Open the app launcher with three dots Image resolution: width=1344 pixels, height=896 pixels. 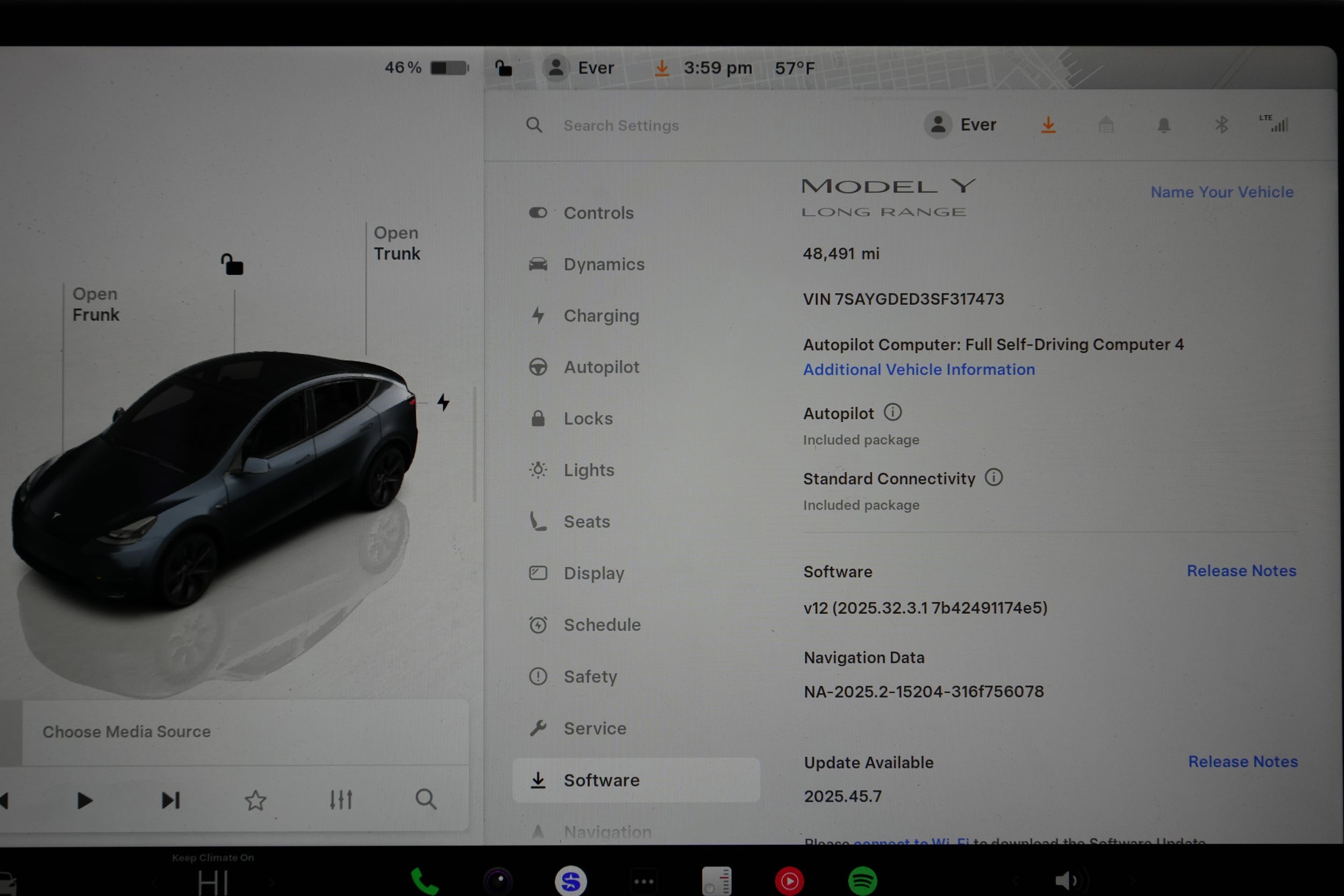[x=644, y=880]
